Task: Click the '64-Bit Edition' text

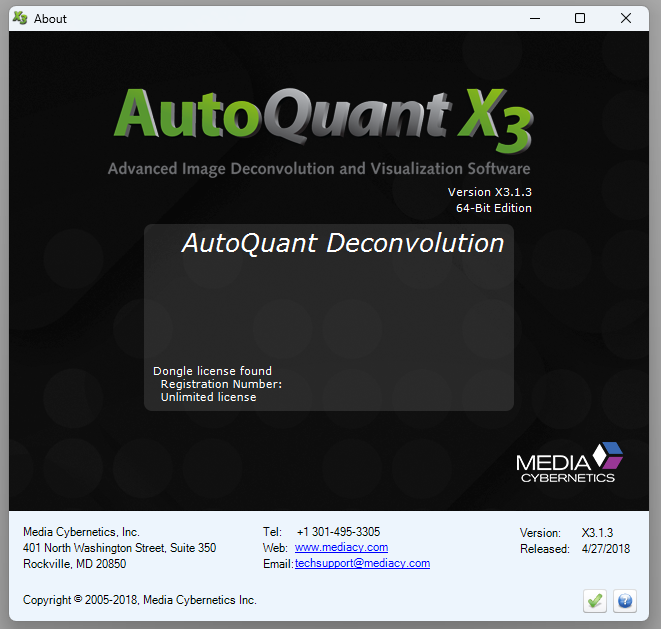Action: 494,208
